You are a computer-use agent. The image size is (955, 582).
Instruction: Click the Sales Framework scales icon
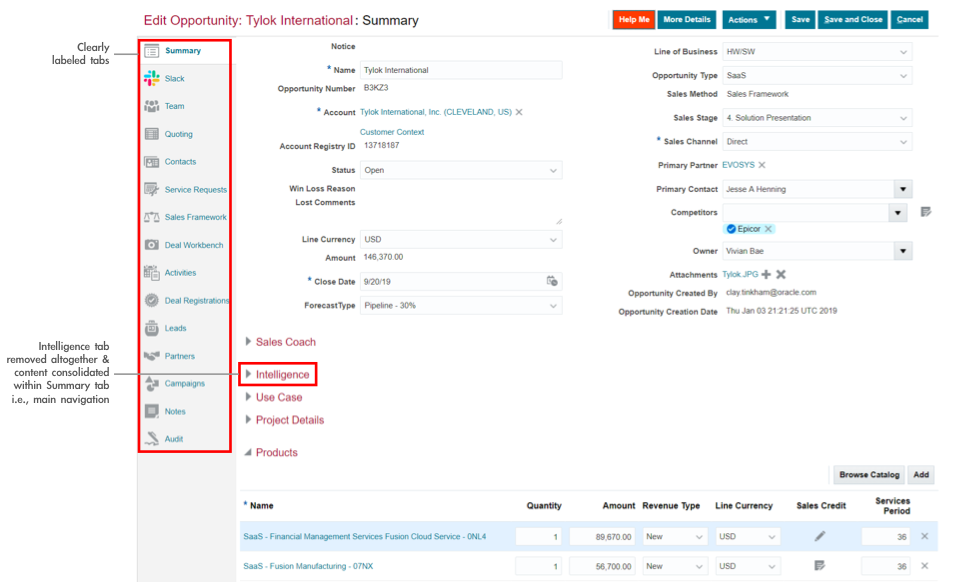point(152,217)
